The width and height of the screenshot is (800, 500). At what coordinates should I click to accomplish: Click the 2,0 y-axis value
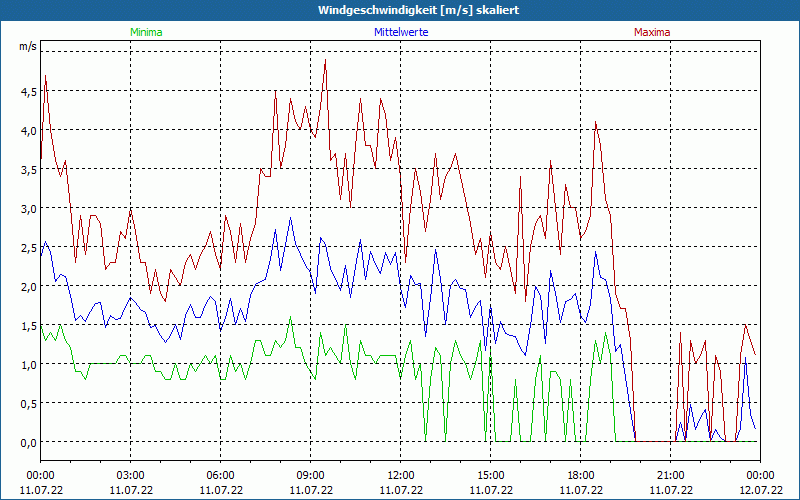tap(28, 287)
